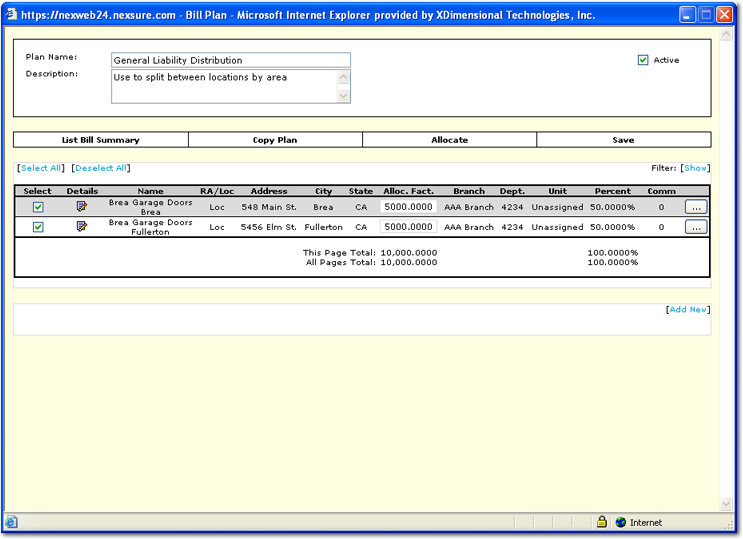743x539 pixels.
Task: Edit Alloc. Fact. value for 5456 Elm St.
Action: pyautogui.click(x=408, y=227)
